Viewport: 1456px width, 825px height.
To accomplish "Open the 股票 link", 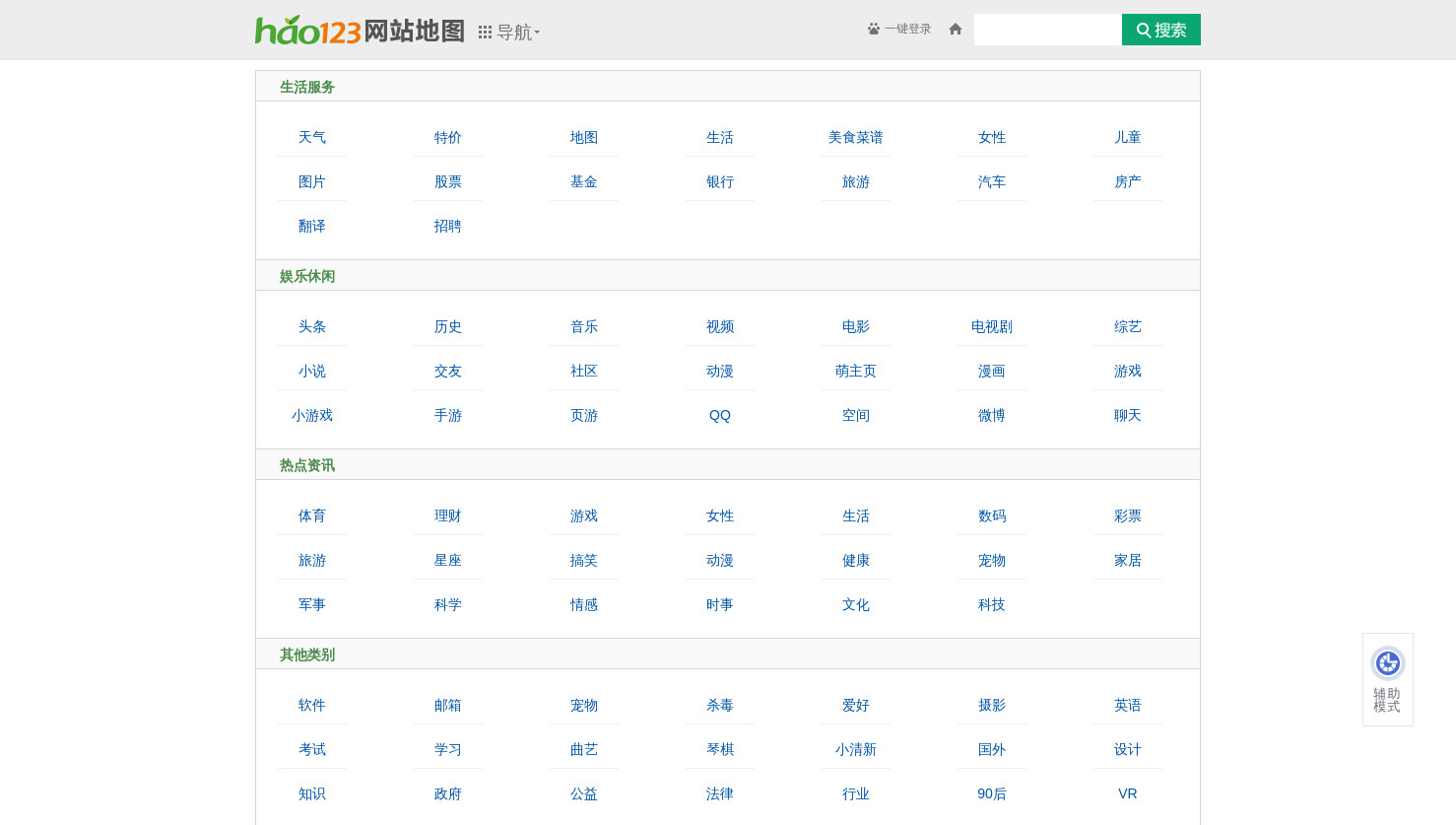I will coord(448,181).
